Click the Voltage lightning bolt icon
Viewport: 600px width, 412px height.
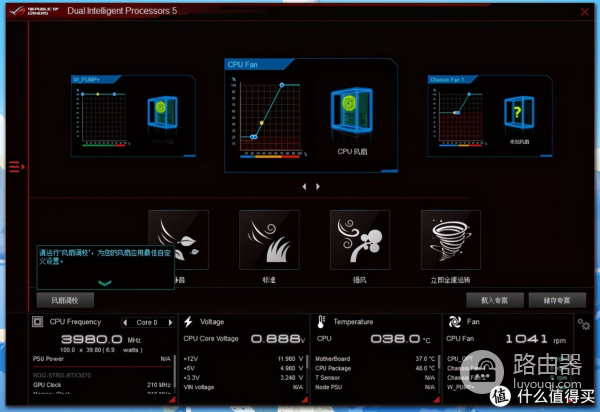(x=188, y=322)
